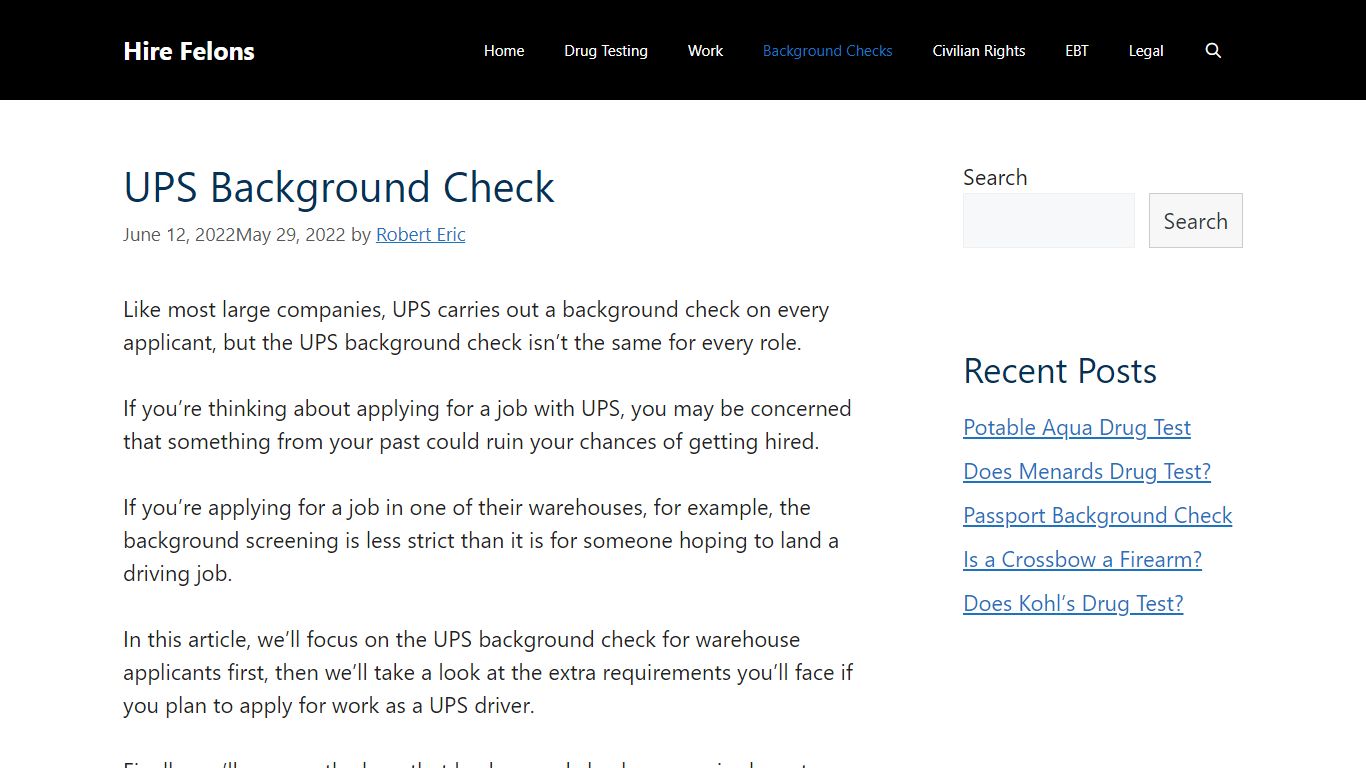Open the Legal menu item
The height and width of the screenshot is (768, 1366).
[1146, 51]
